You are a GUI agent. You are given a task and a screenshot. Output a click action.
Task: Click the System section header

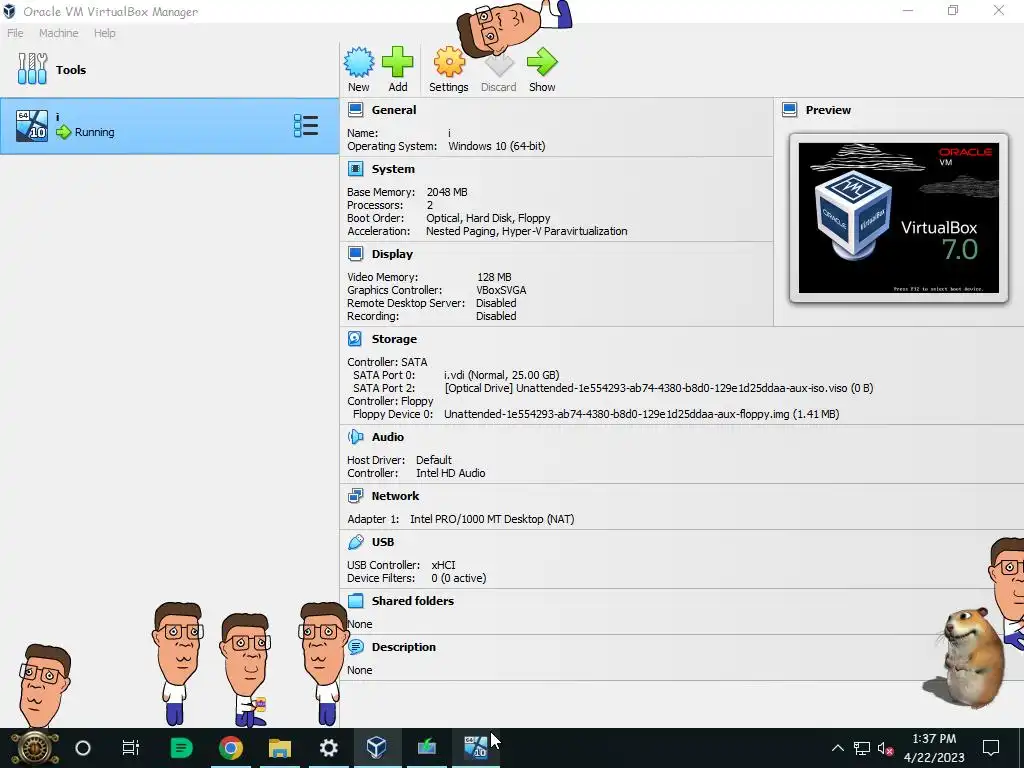click(393, 169)
